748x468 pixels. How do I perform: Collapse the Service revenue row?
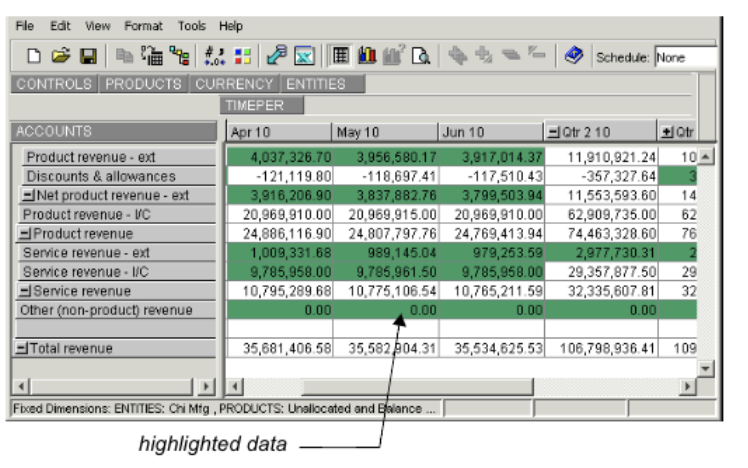[26, 292]
